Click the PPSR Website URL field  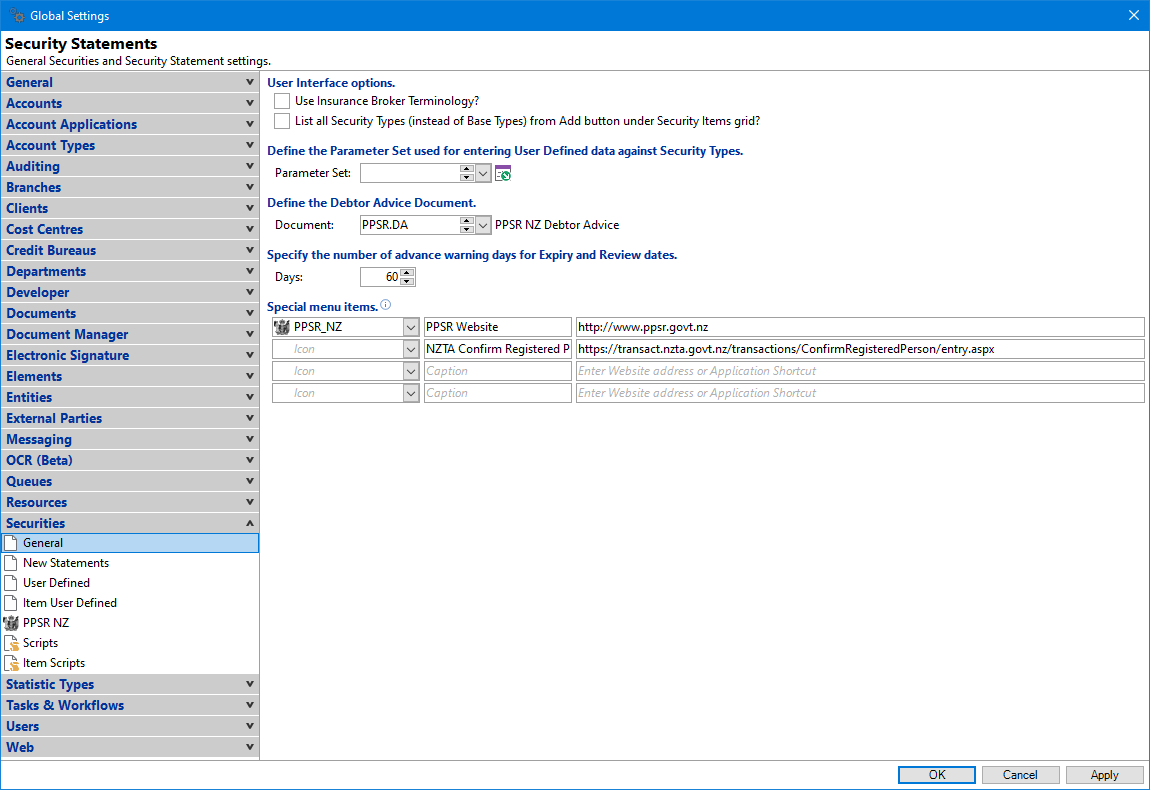[859, 327]
